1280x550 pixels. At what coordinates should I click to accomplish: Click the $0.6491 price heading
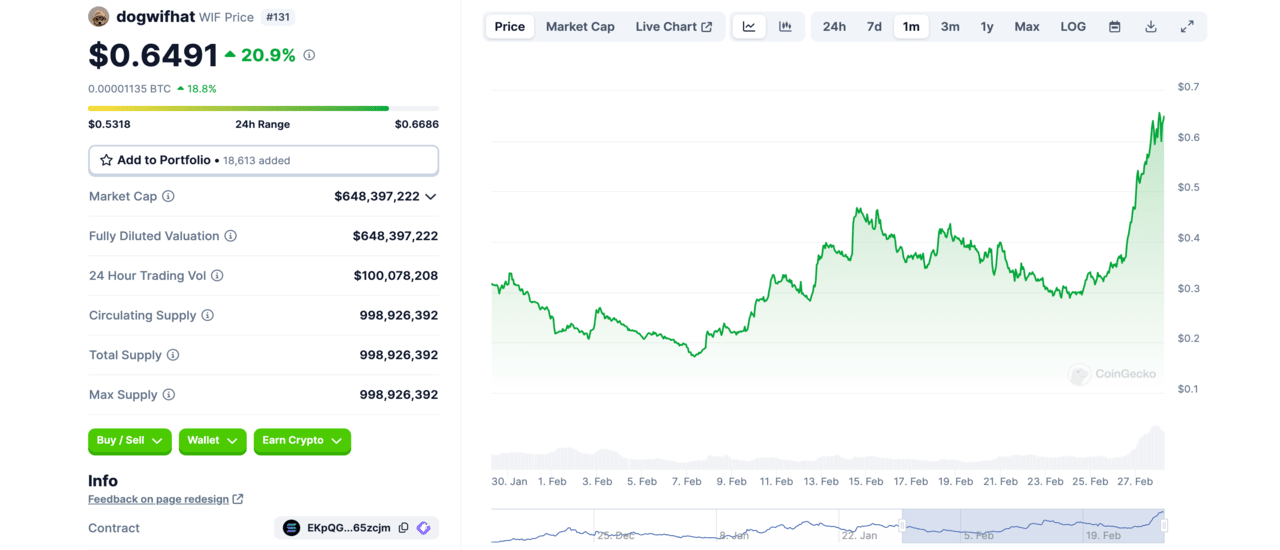tap(153, 55)
